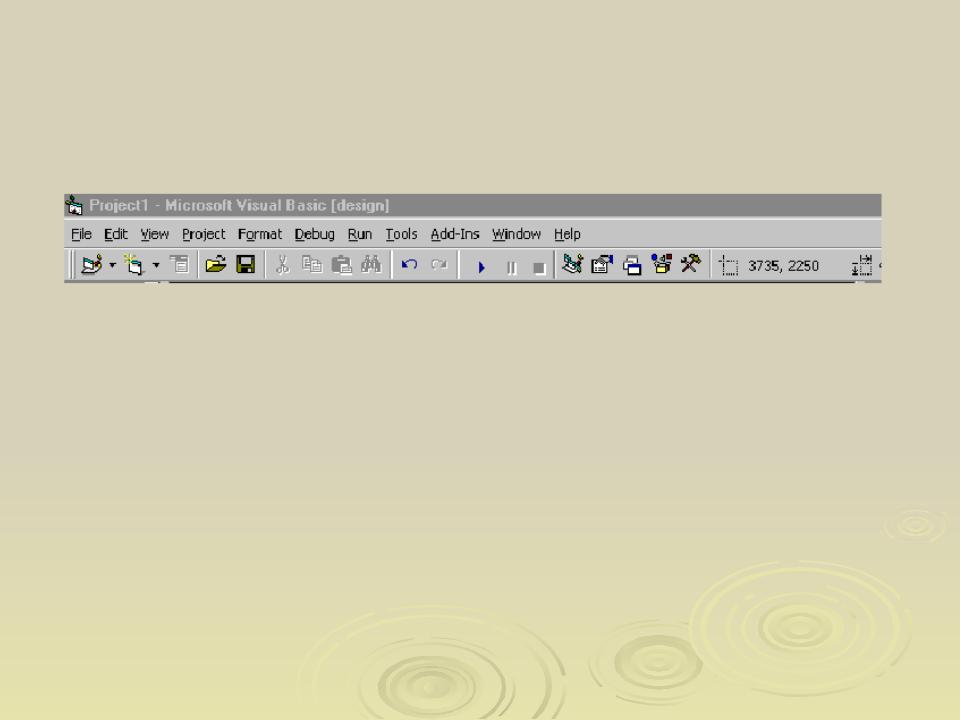Open the Tools menu
The image size is (960, 720).
[401, 234]
